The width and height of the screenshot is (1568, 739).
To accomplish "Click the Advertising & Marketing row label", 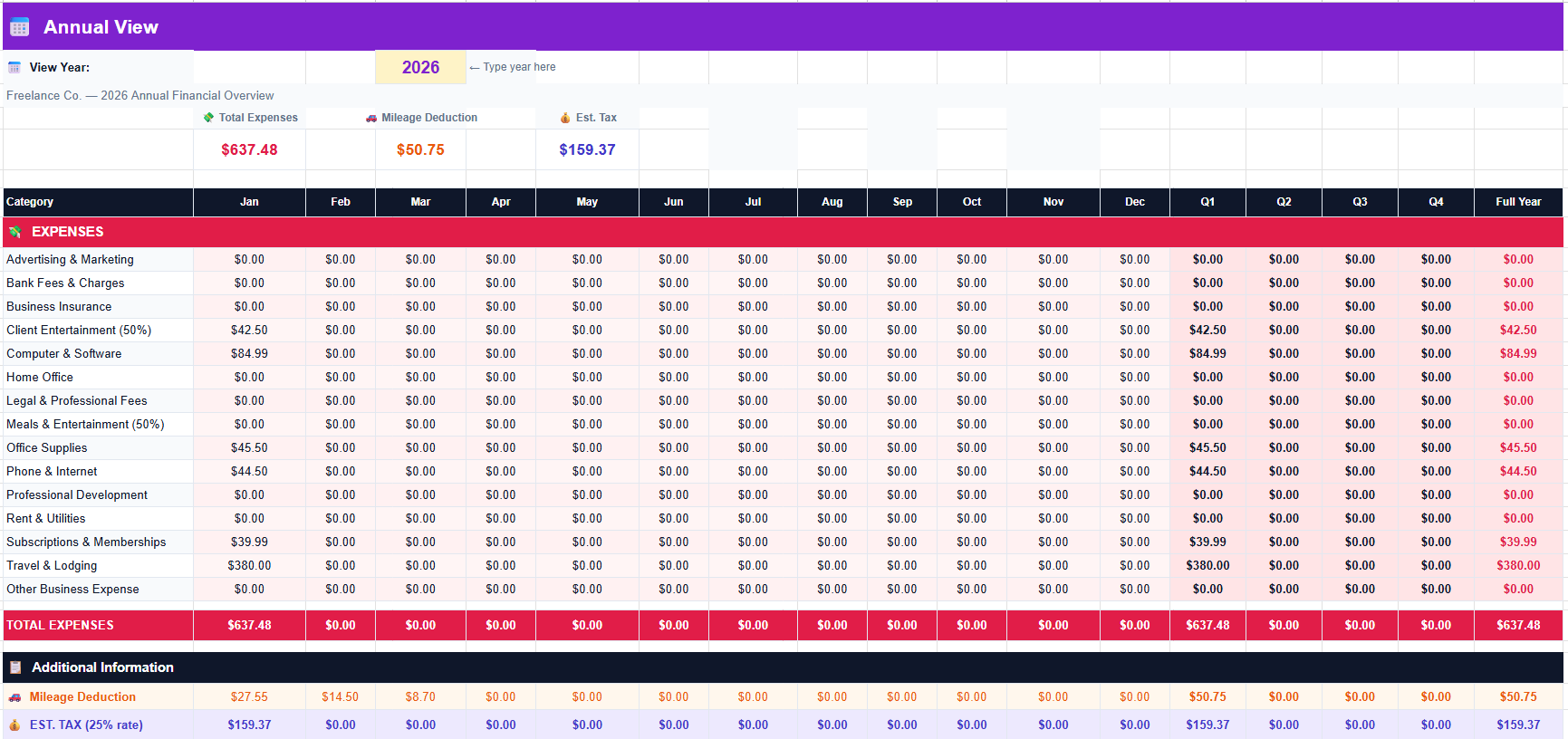I will [x=70, y=260].
